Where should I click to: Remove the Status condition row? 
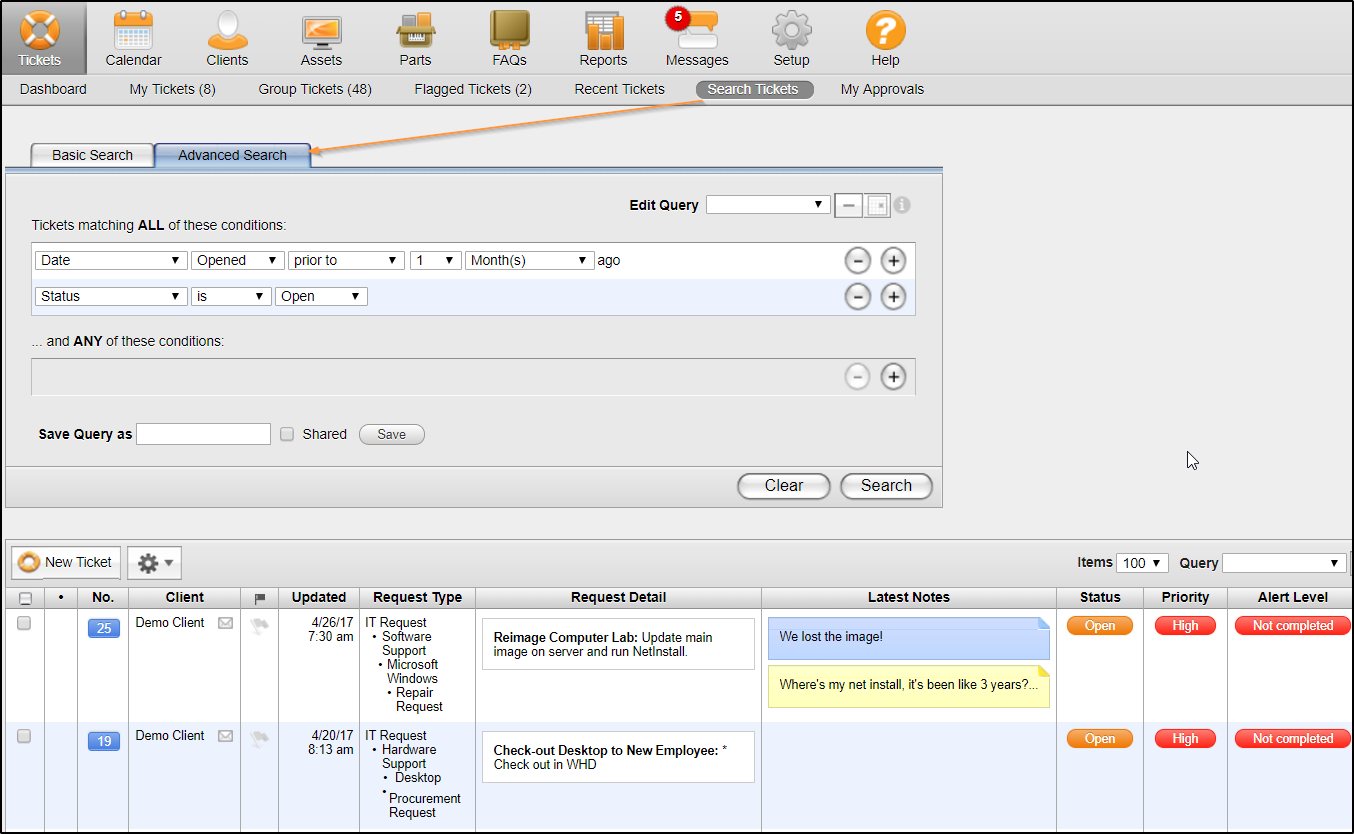point(858,297)
